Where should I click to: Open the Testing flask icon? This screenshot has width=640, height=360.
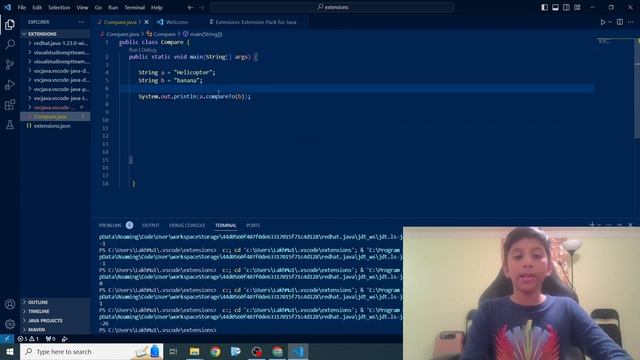pyautogui.click(x=10, y=124)
